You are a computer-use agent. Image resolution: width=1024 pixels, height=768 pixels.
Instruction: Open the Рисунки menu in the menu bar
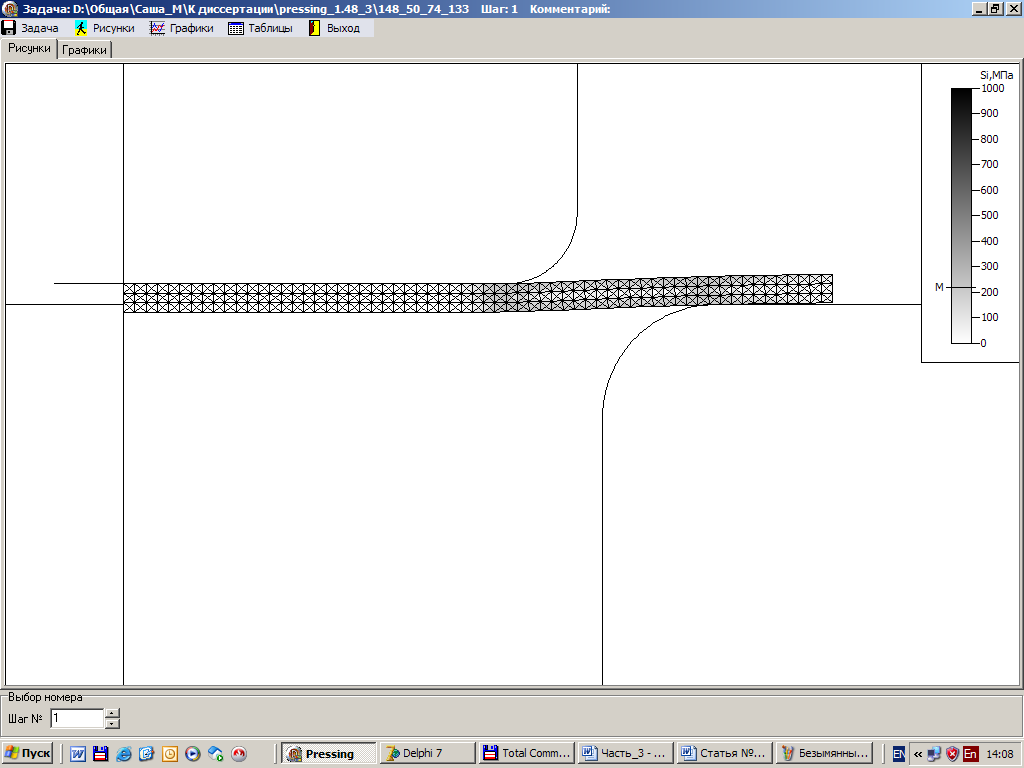[104, 28]
